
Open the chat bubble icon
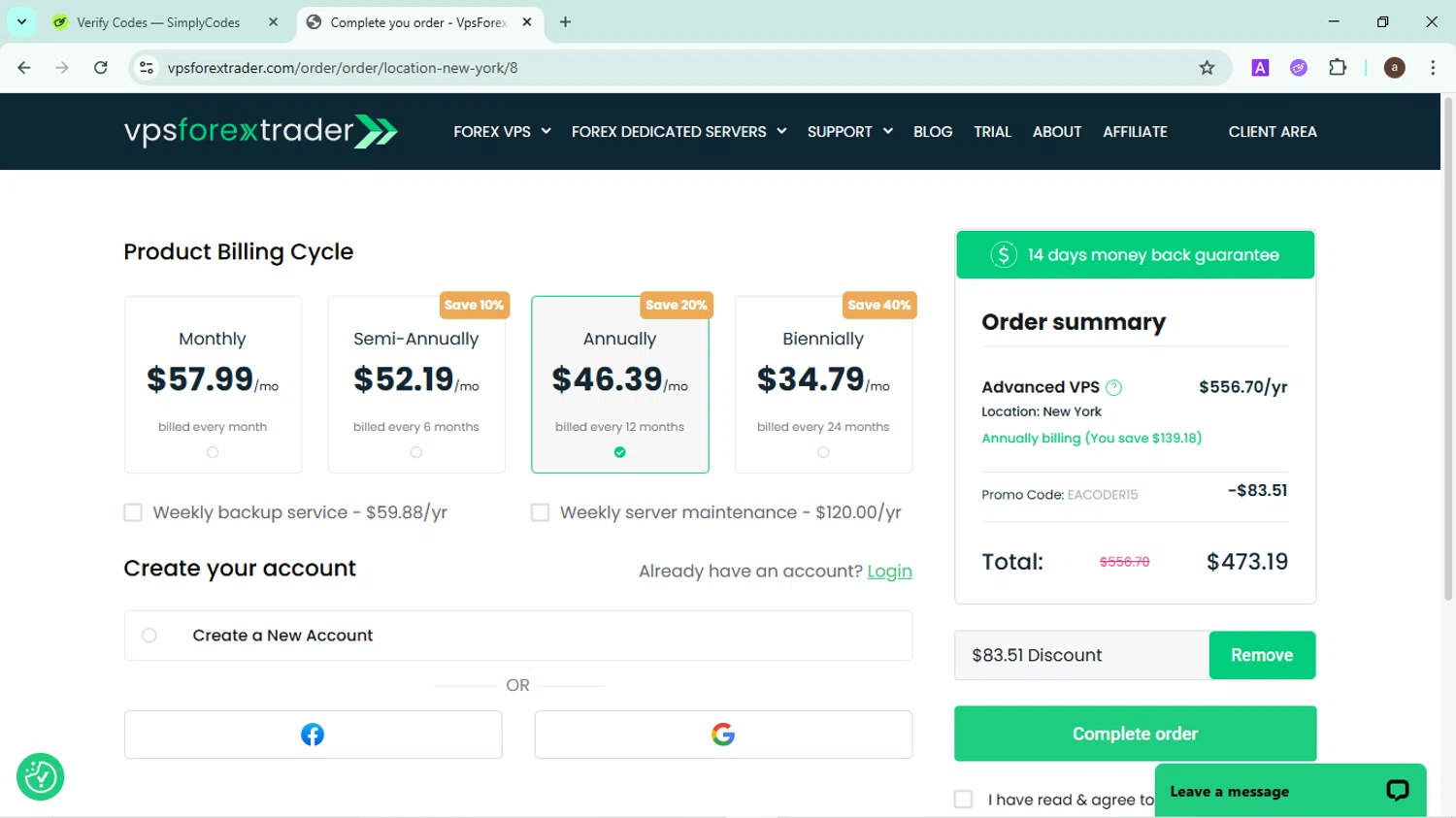click(x=1397, y=791)
